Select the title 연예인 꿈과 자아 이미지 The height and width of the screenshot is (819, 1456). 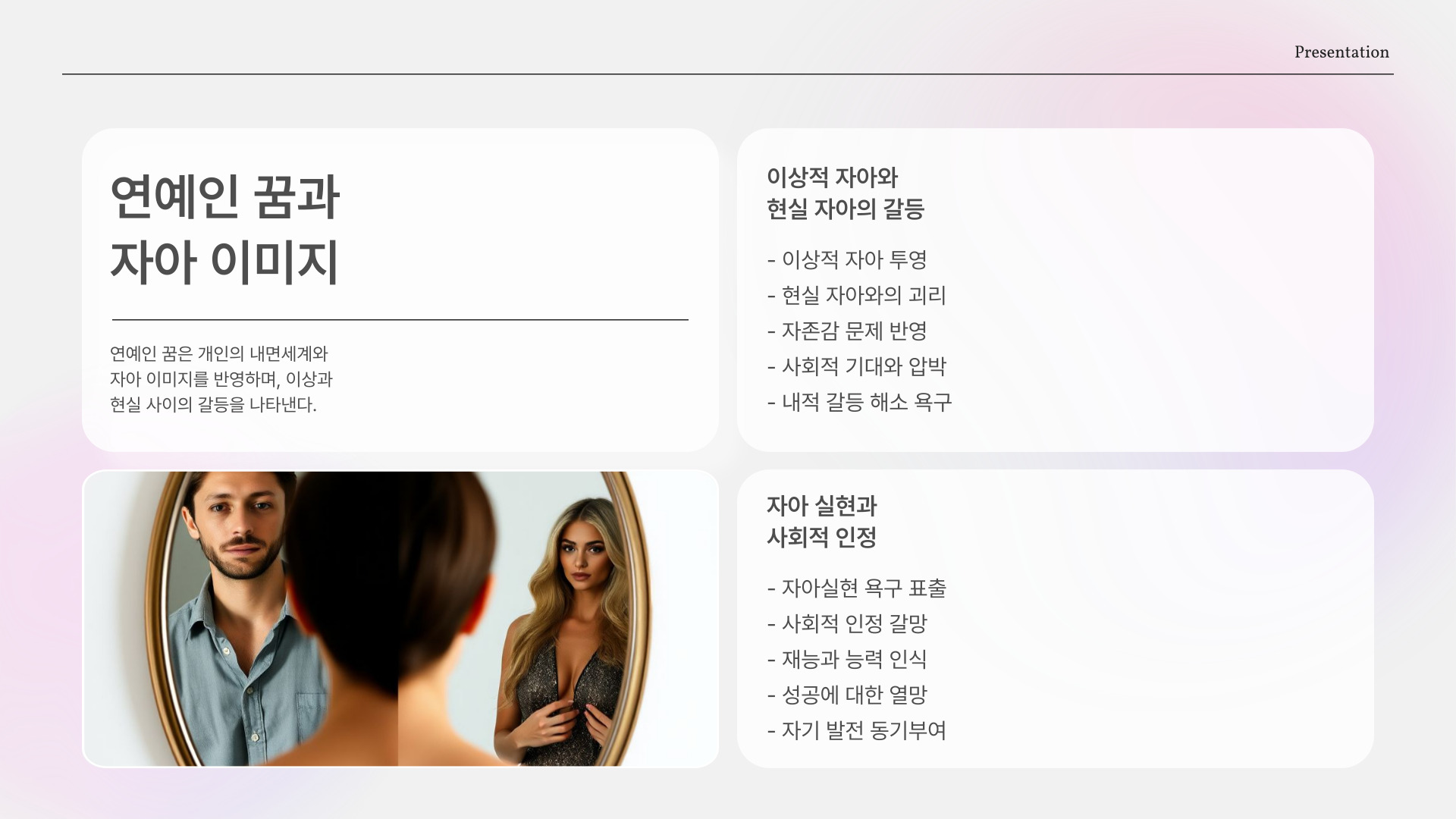[x=224, y=229]
